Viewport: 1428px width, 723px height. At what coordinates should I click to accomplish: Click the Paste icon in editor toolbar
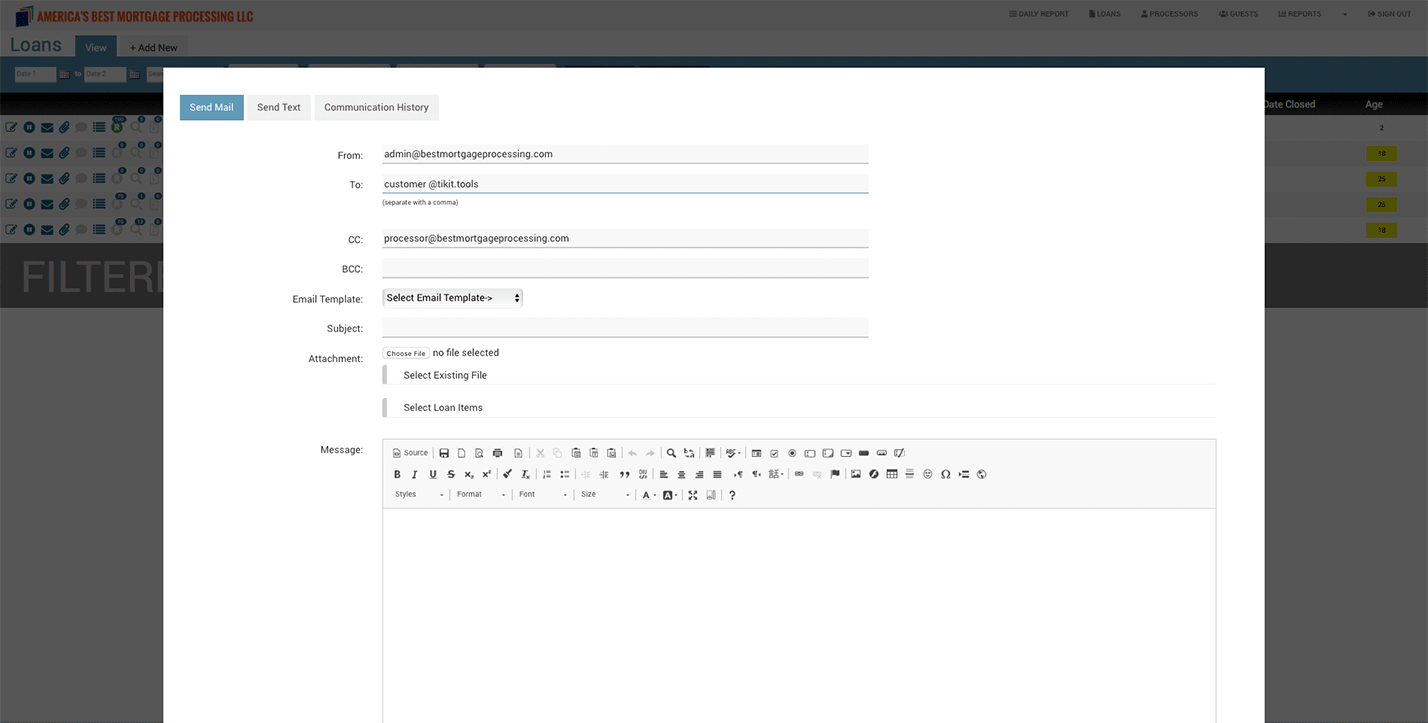[x=576, y=453]
